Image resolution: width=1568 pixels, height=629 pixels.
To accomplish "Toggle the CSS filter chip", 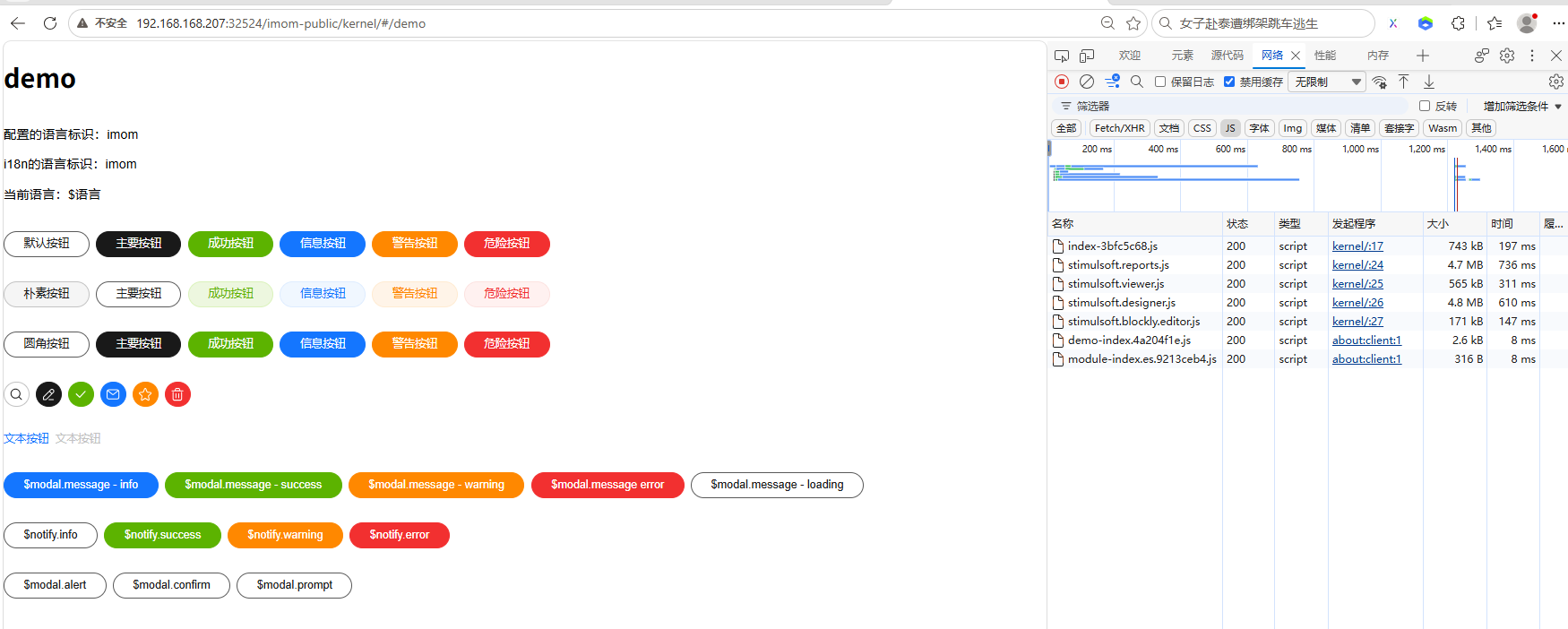I will click(x=1202, y=128).
